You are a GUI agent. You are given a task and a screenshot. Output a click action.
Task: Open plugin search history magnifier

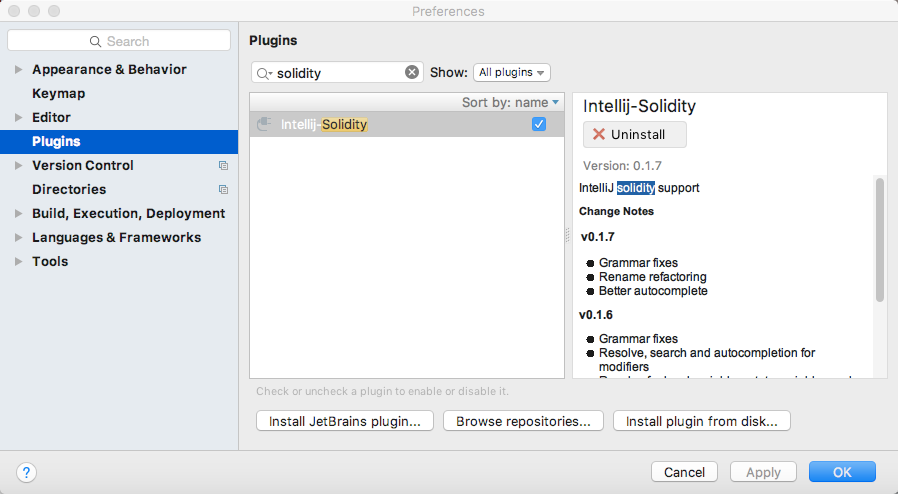pyautogui.click(x=263, y=73)
